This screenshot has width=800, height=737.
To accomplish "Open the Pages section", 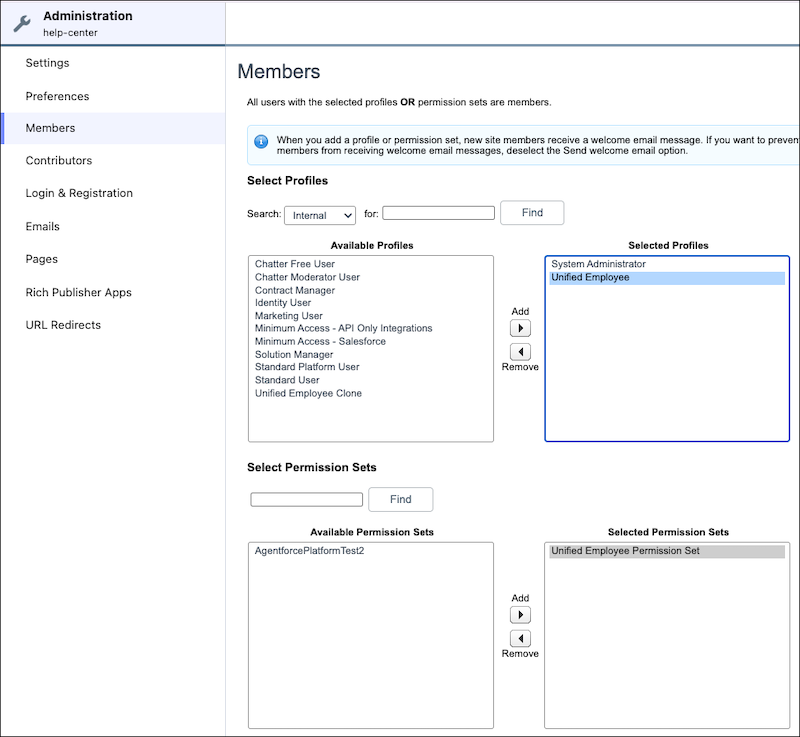I will point(41,259).
